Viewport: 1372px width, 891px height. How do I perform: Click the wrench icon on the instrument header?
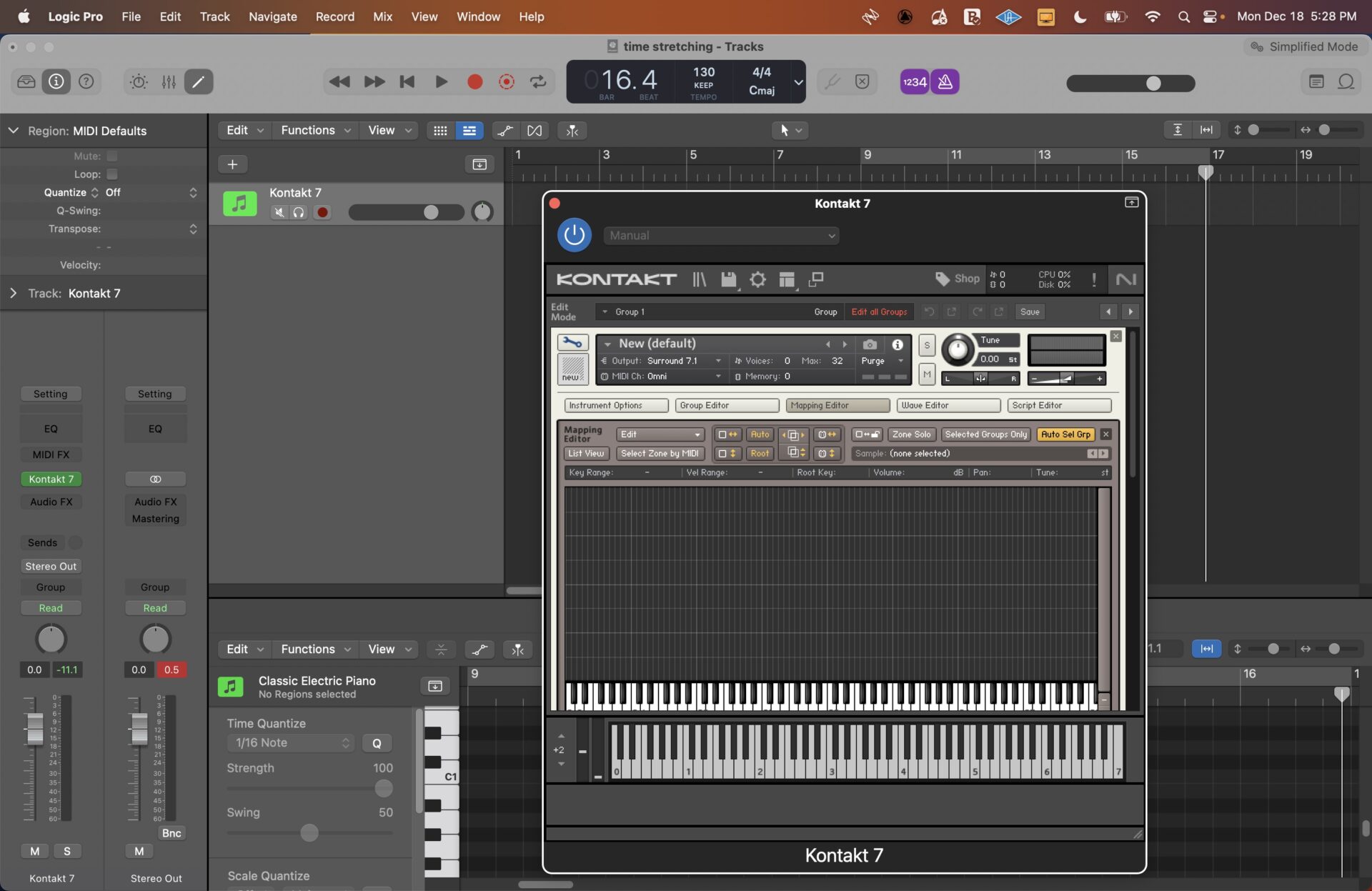click(x=572, y=342)
